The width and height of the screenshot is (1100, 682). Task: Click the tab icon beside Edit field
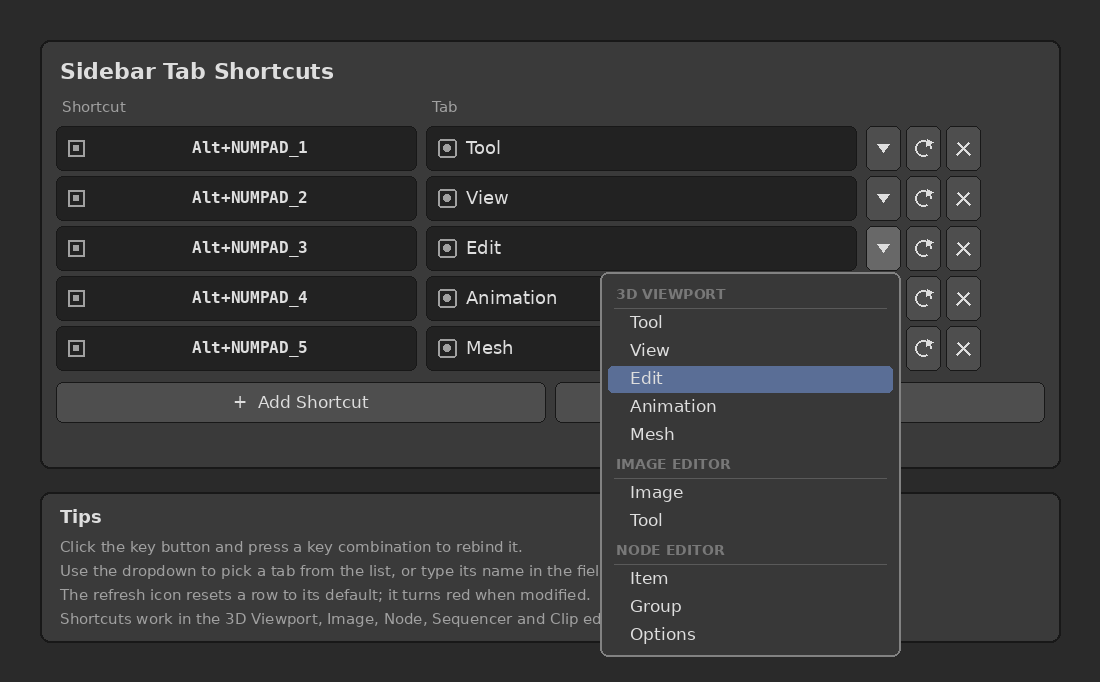[448, 248]
